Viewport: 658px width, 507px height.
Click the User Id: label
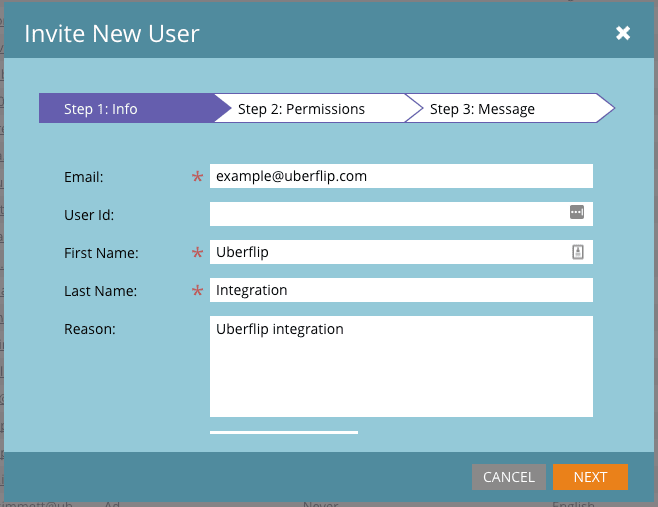(89, 215)
